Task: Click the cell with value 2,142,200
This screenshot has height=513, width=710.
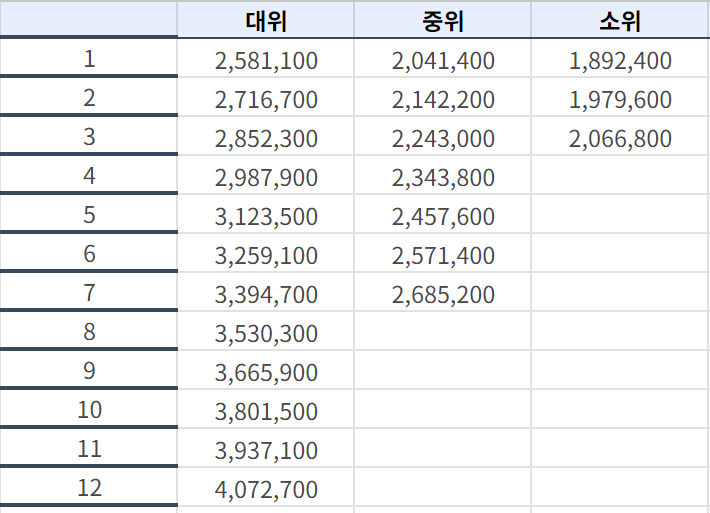Action: (442, 97)
